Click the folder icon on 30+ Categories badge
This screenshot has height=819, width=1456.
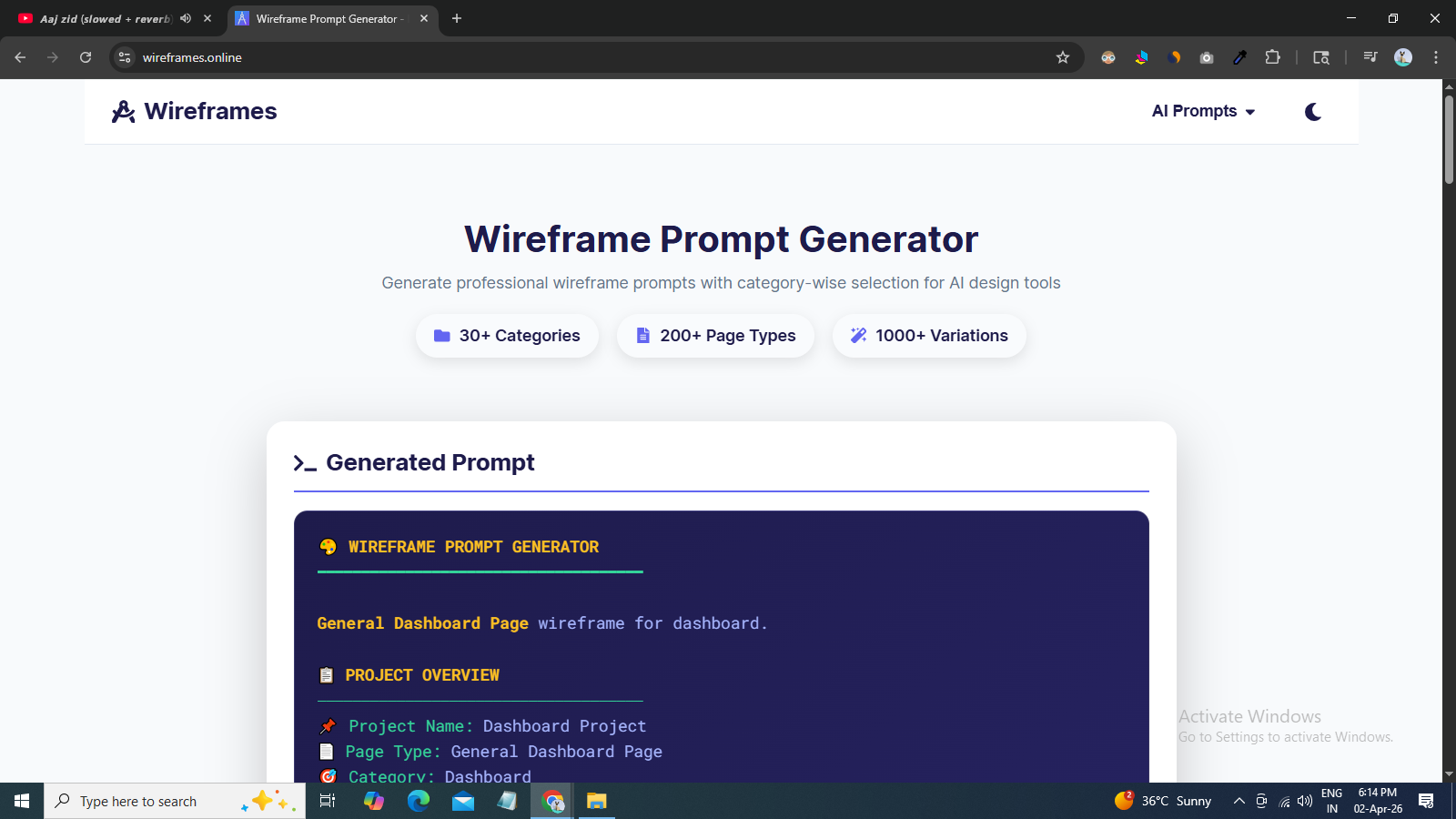442,336
